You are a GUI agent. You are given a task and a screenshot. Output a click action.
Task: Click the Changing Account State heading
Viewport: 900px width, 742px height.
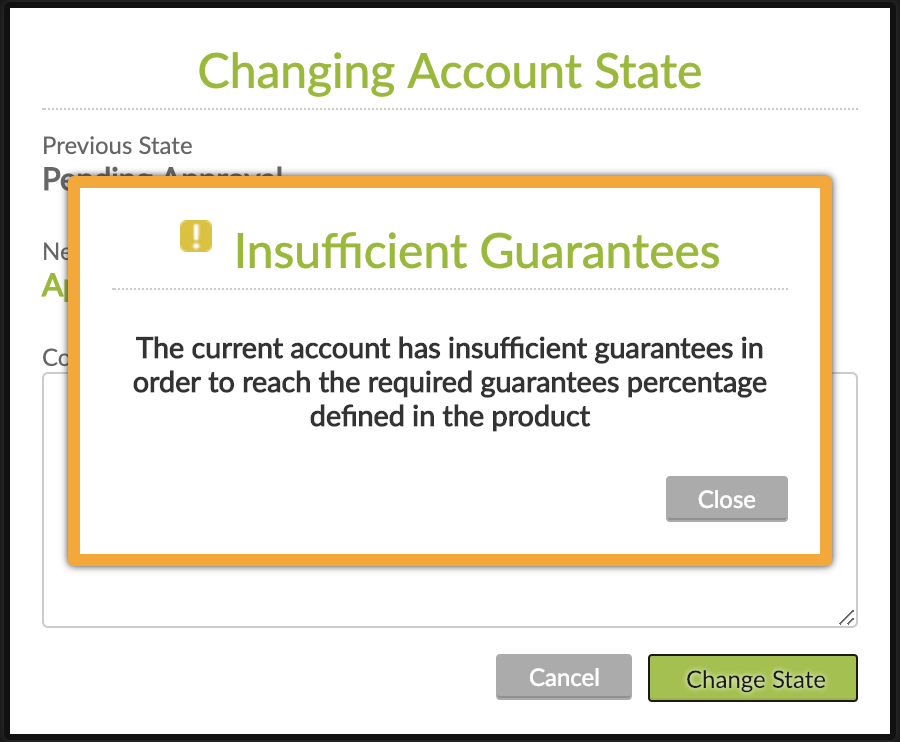click(450, 71)
